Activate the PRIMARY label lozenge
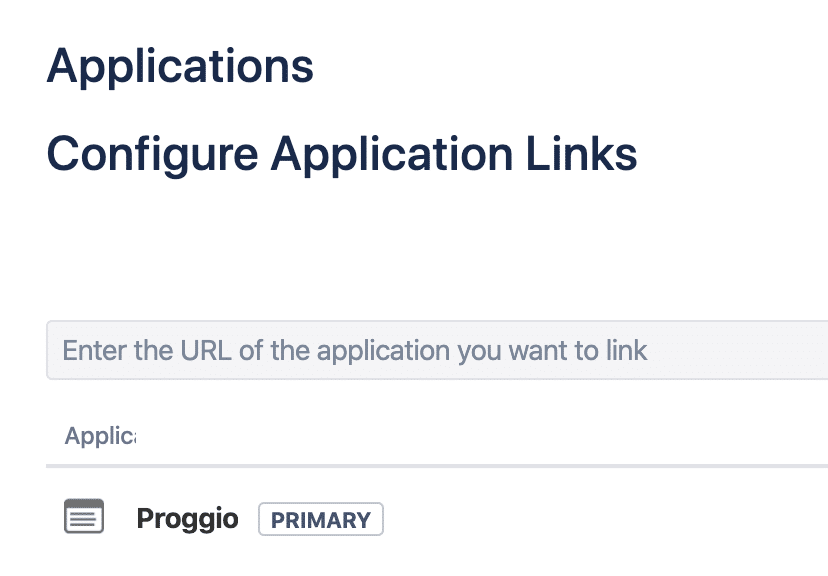The height and width of the screenshot is (576, 828). coord(321,520)
